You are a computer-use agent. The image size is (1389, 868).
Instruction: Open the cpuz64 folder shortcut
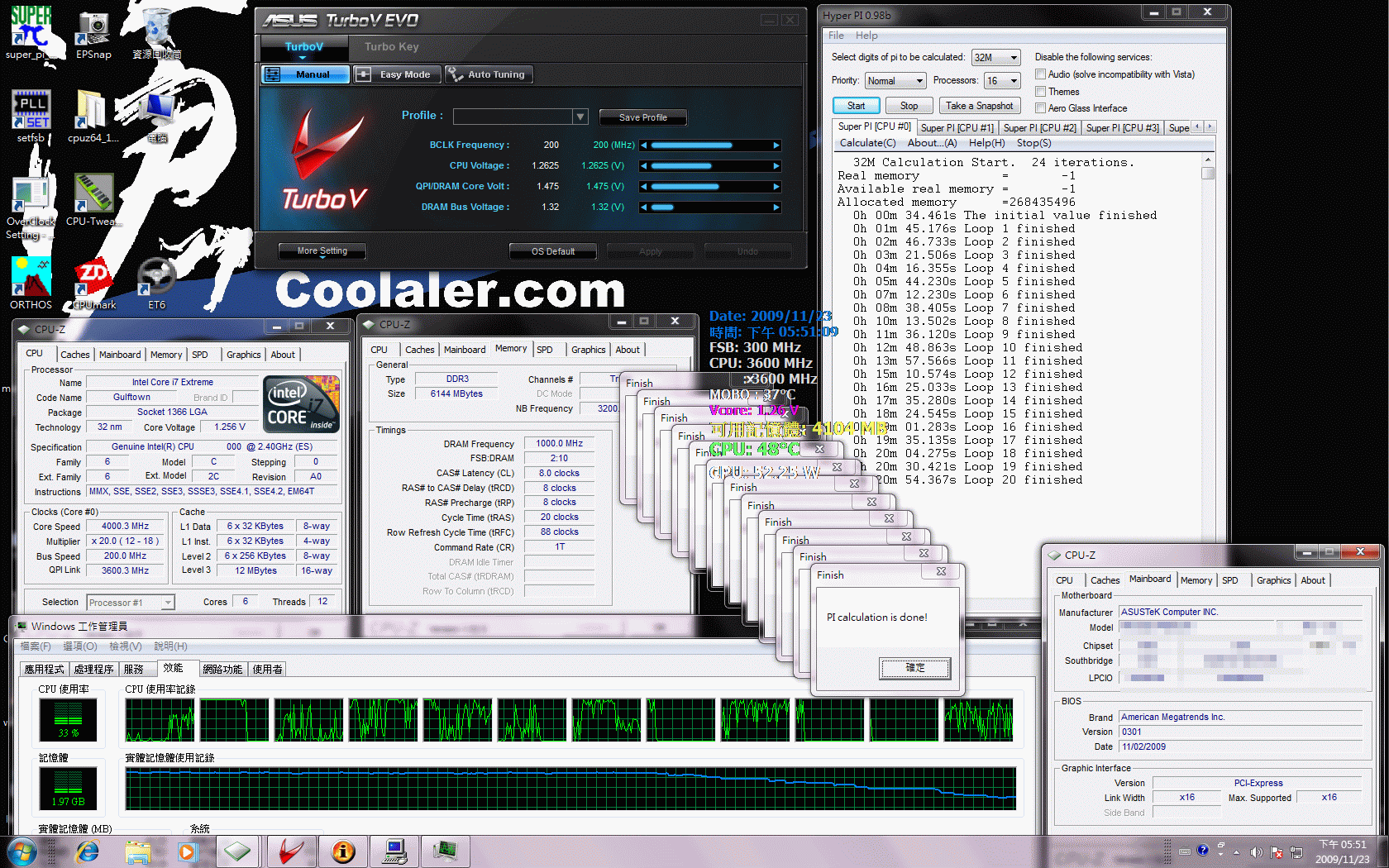point(93,116)
